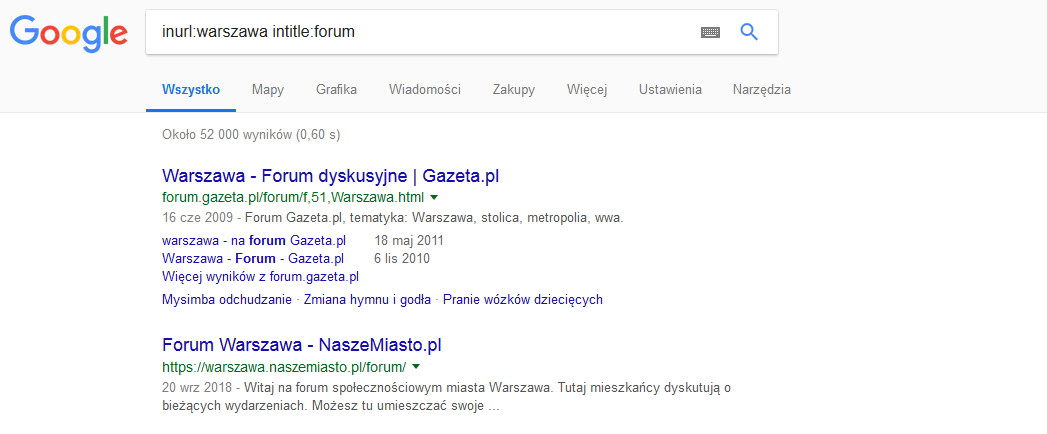The height and width of the screenshot is (434, 1047).
Task: Open Forum Warszawa - NaszeMiasto.pl result
Action: point(302,345)
